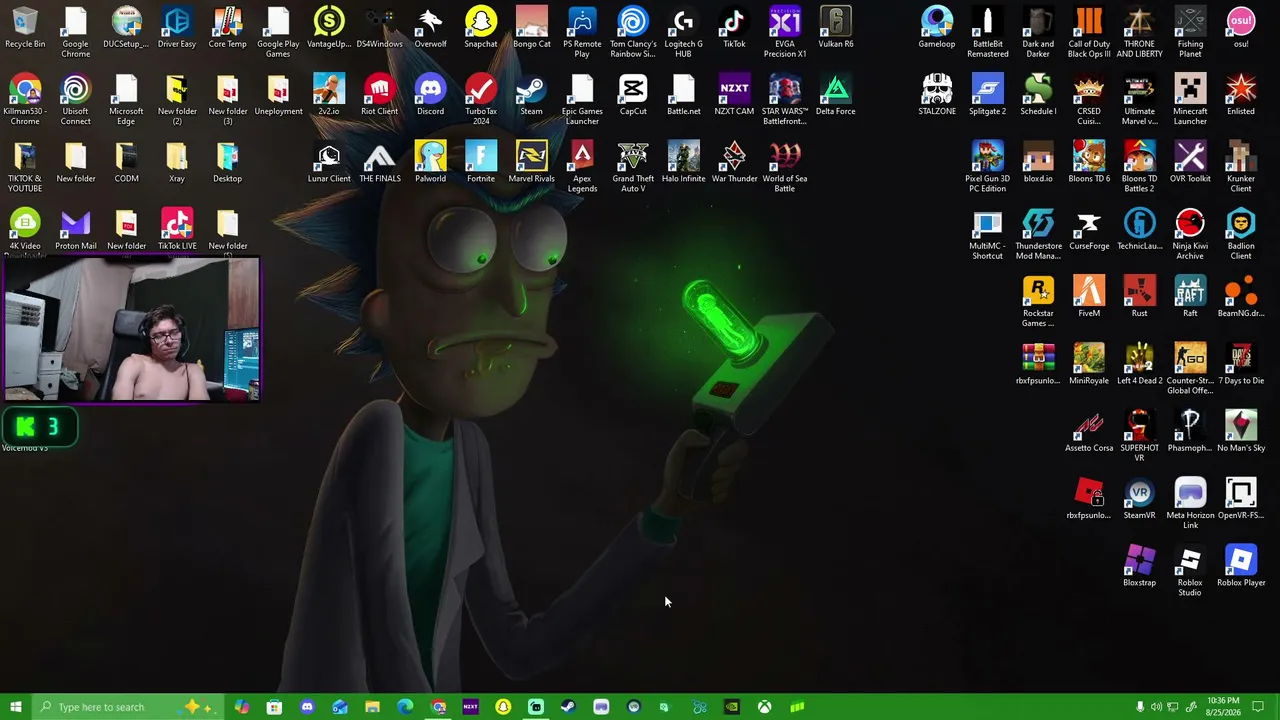The image size is (1280, 720).
Task: Open the Windows Start menu
Action: coord(16,707)
